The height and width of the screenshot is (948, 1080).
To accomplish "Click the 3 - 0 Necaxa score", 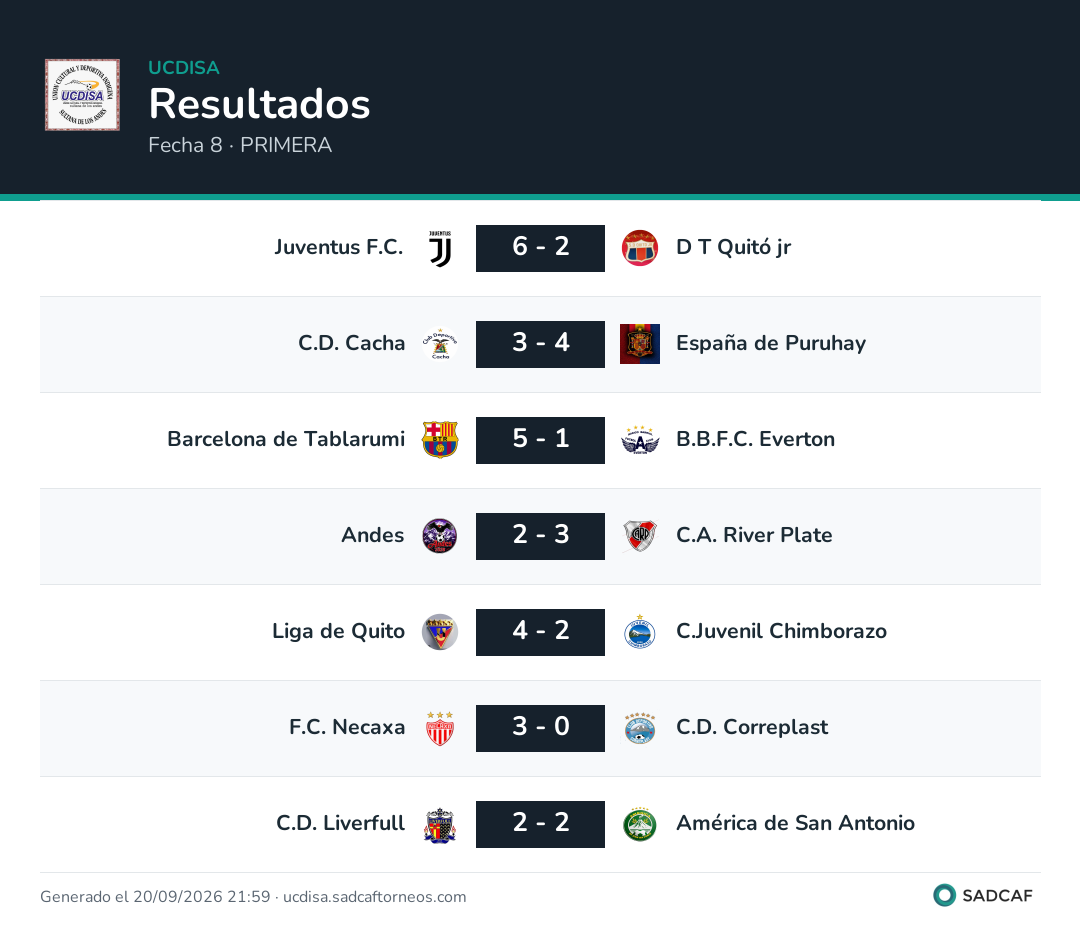I will [x=541, y=728].
